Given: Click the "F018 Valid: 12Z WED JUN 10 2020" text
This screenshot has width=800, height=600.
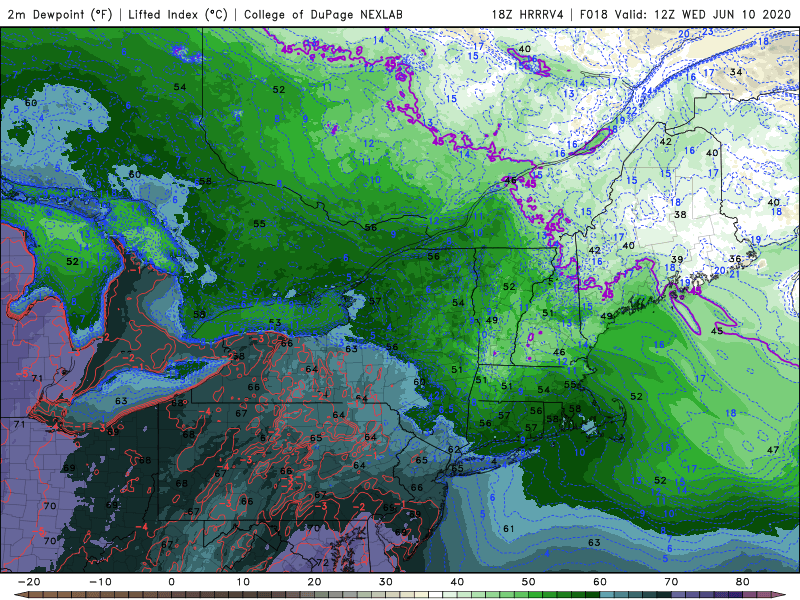Looking at the screenshot, I should click(685, 15).
